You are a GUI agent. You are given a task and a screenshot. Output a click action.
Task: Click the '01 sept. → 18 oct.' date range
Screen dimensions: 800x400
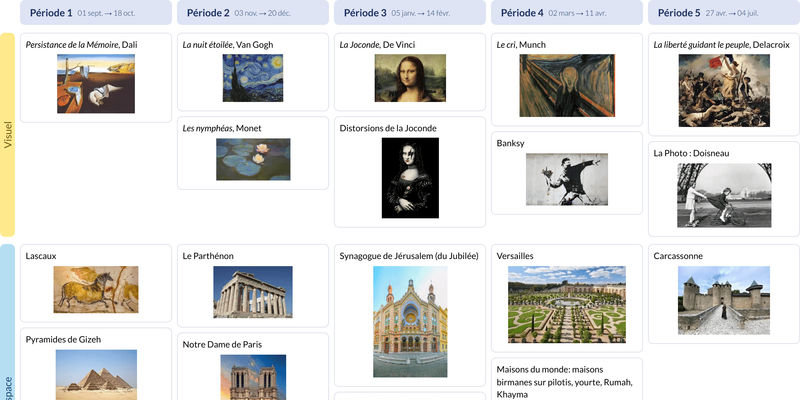[x=106, y=13]
